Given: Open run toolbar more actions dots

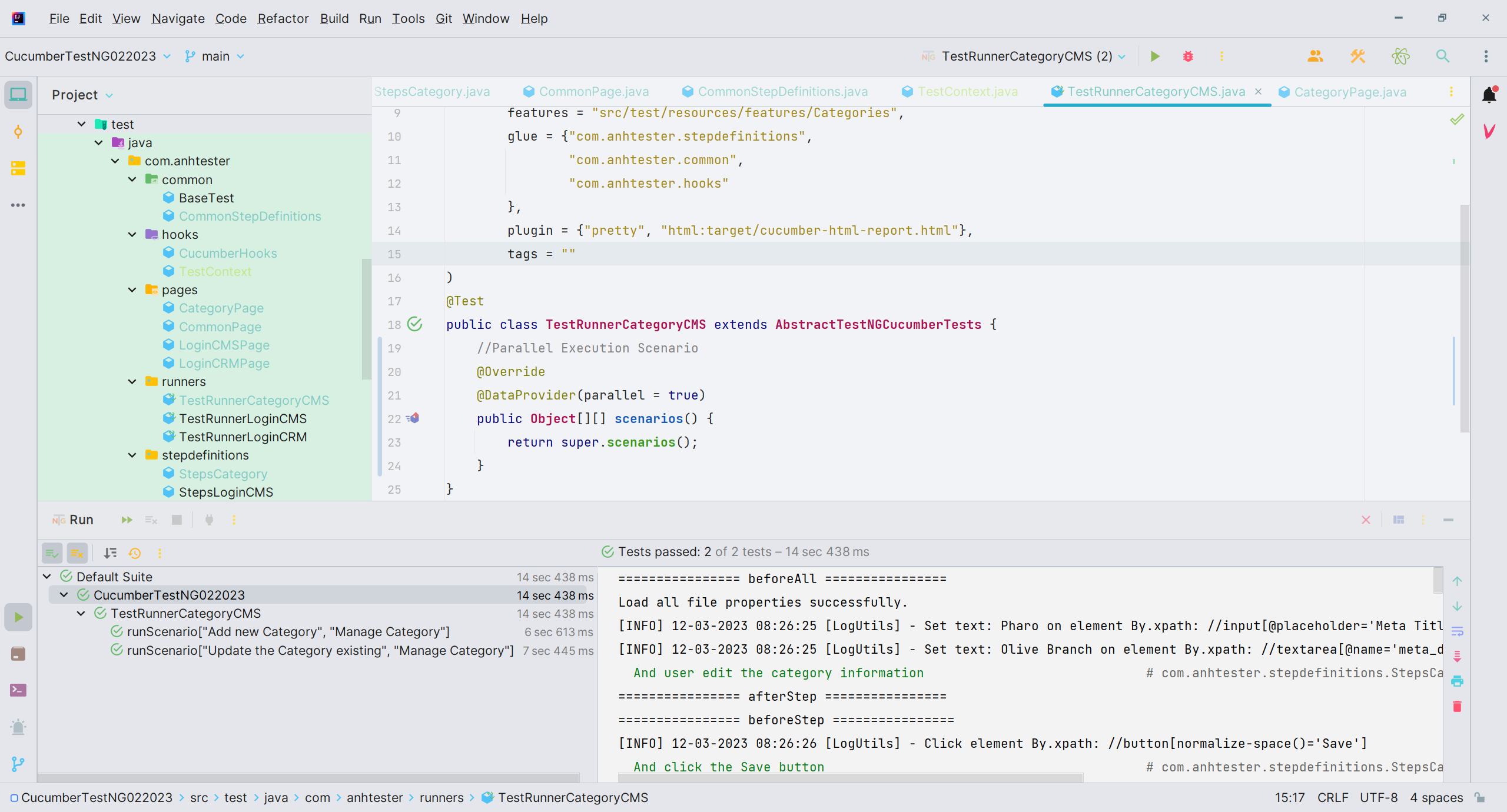Looking at the screenshot, I should [x=234, y=520].
